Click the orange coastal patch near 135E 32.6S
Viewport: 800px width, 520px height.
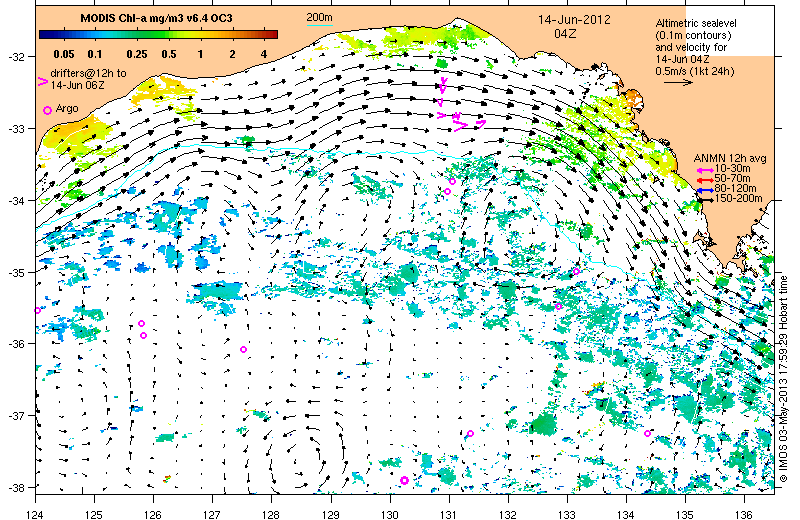(632, 97)
